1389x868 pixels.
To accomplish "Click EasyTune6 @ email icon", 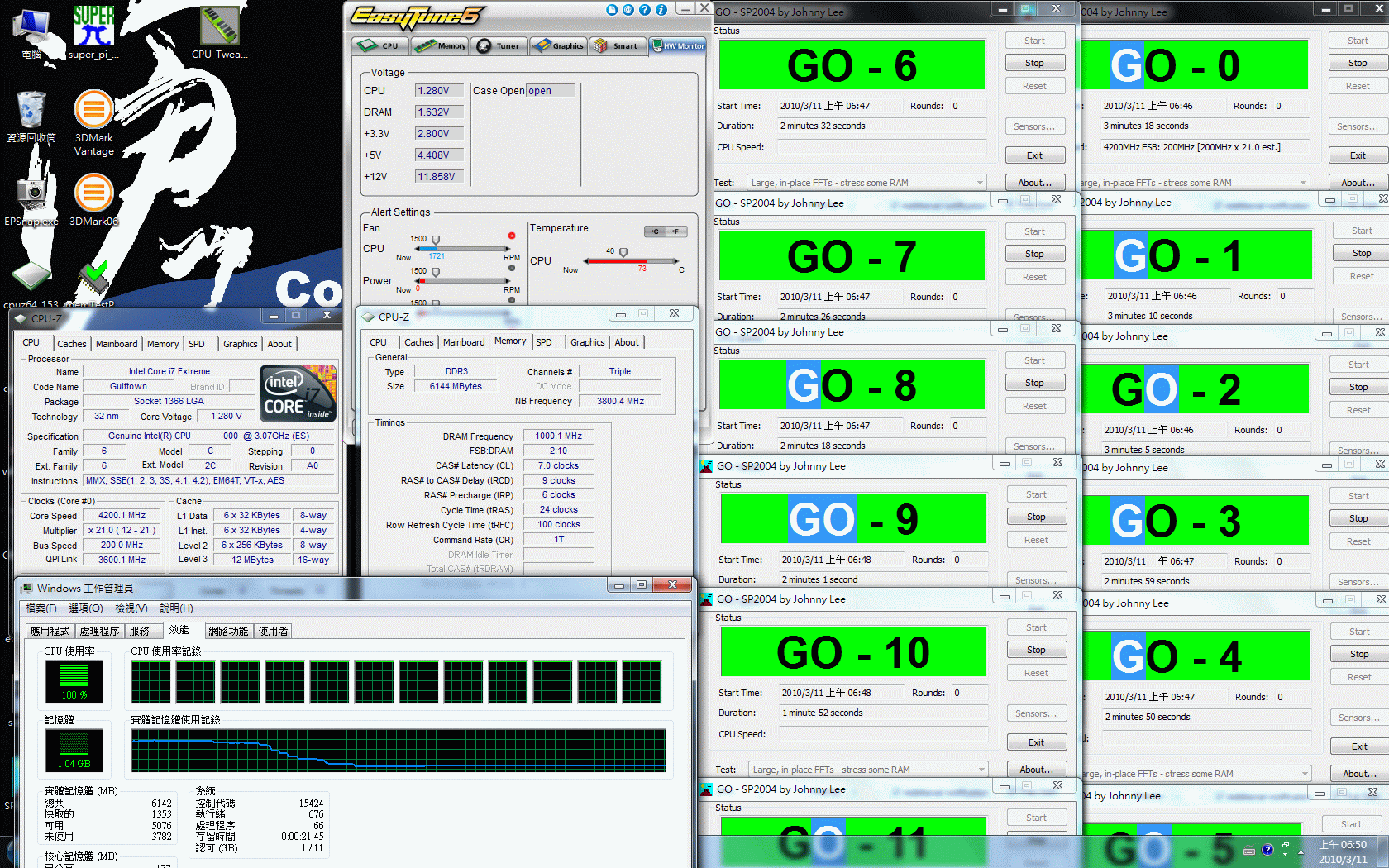I will [x=628, y=10].
